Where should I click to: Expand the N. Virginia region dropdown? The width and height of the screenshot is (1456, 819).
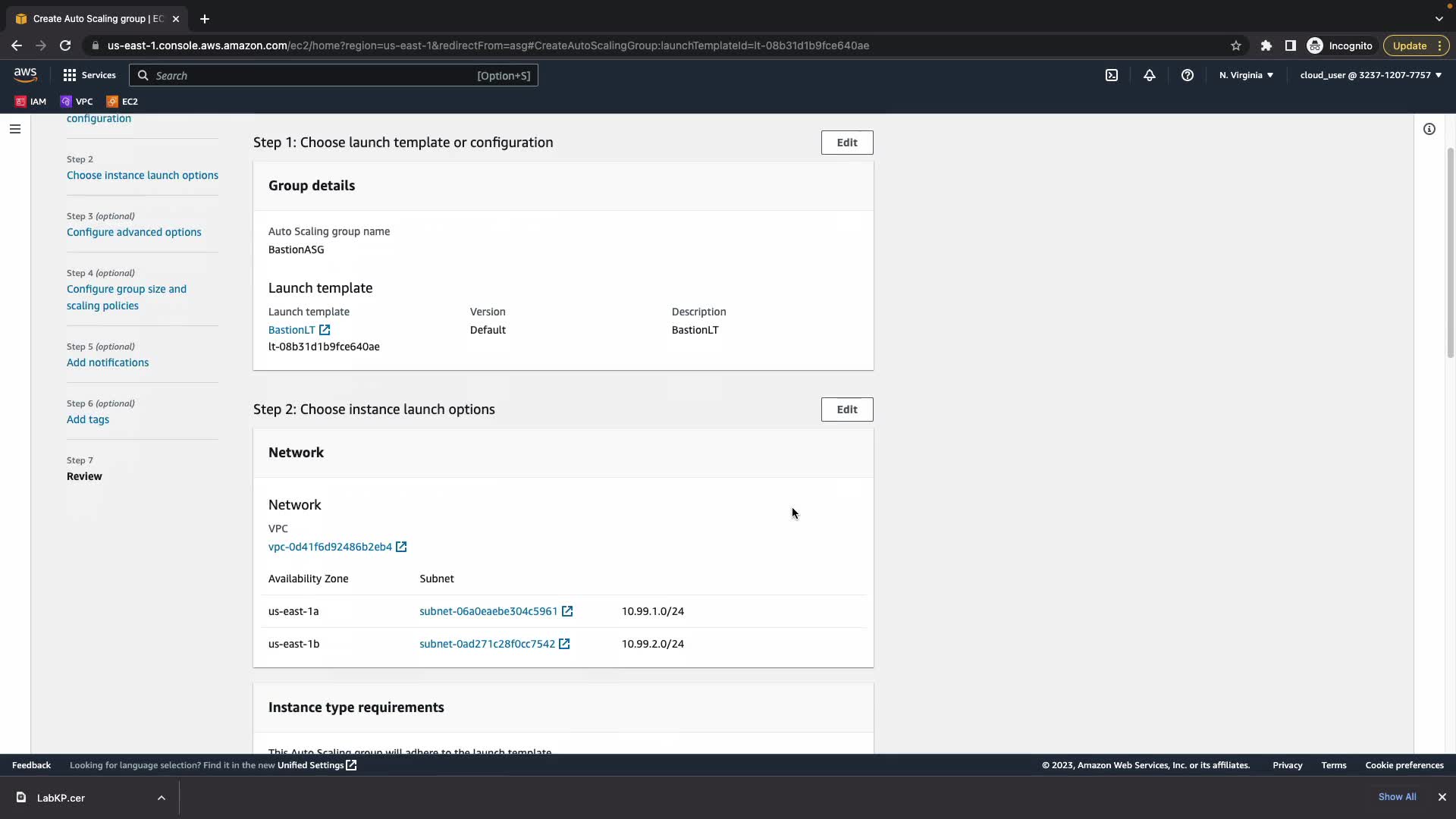1246,75
